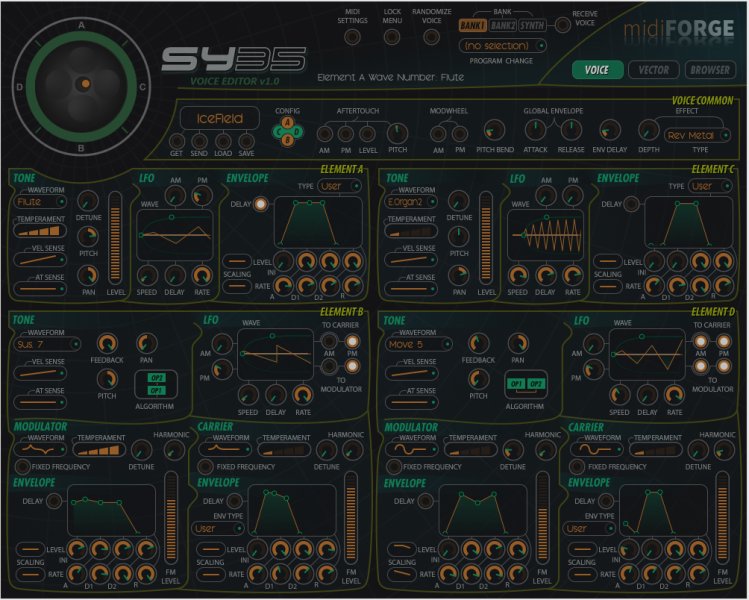749x600 pixels.
Task: Click the ENV DELAY knob
Action: click(x=610, y=130)
